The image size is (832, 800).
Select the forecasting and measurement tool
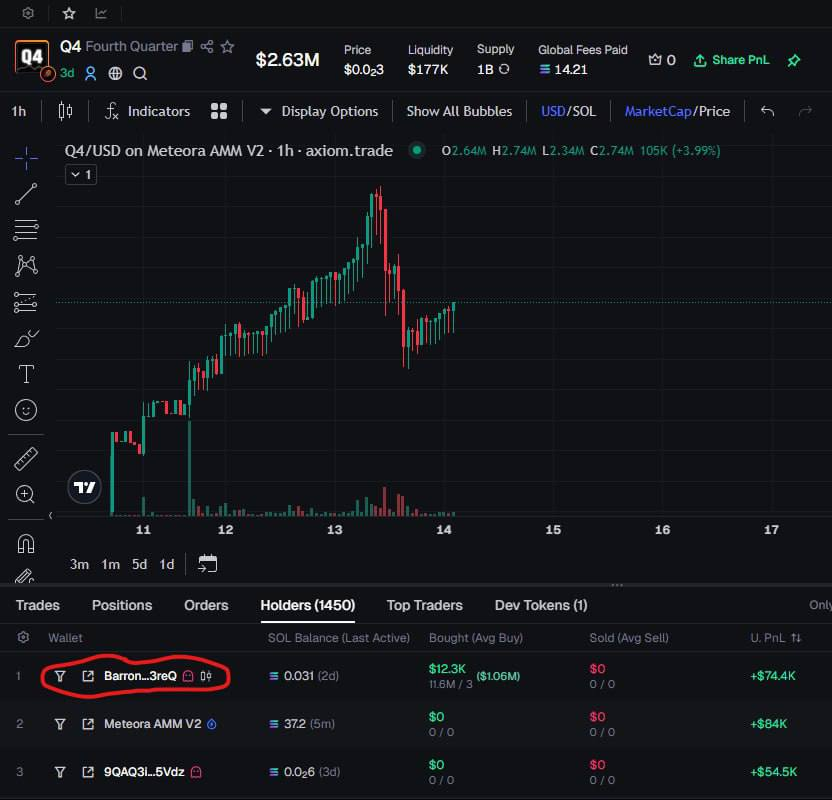(26, 302)
